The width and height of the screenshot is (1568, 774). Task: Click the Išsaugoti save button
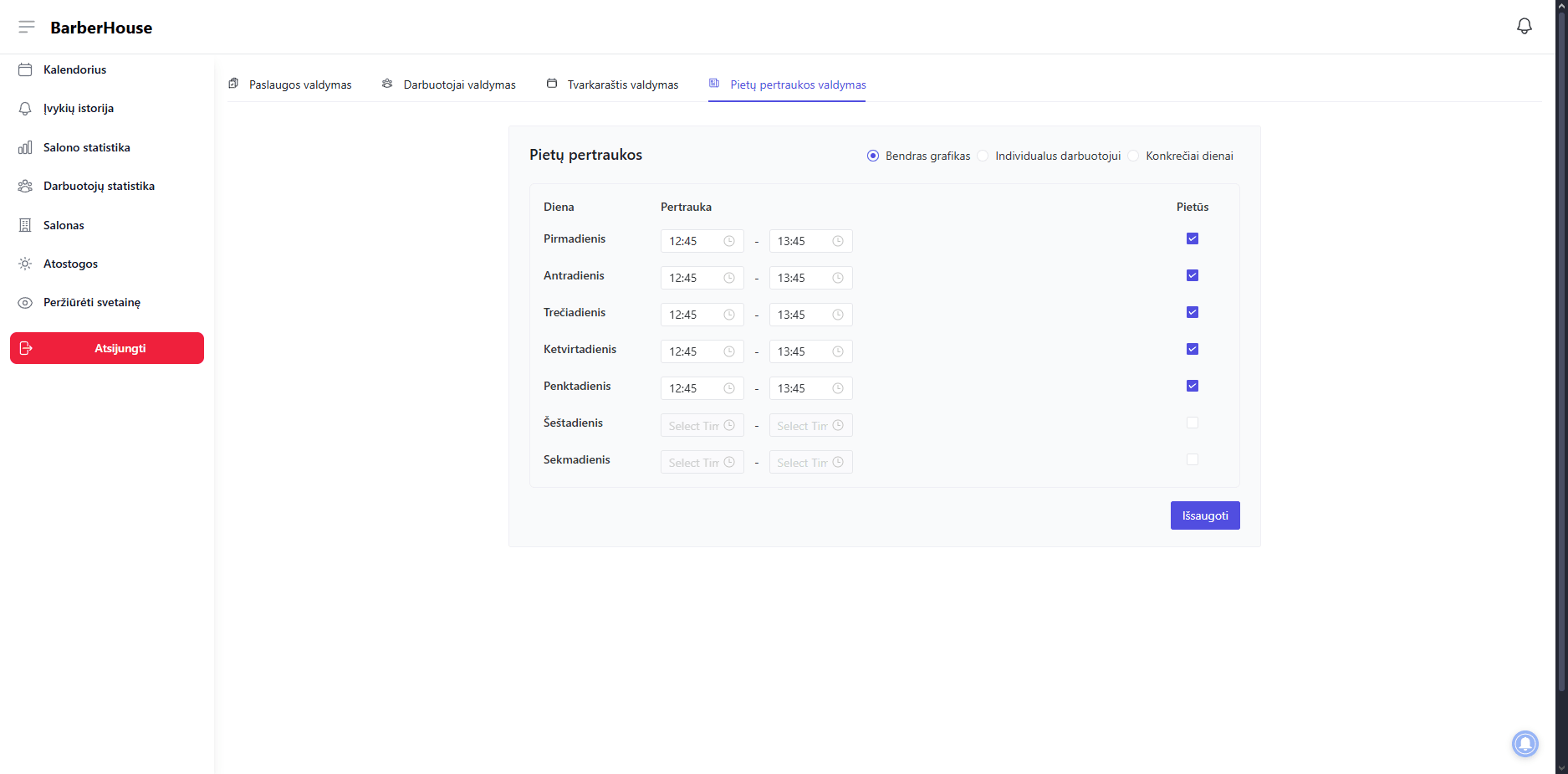(1204, 515)
